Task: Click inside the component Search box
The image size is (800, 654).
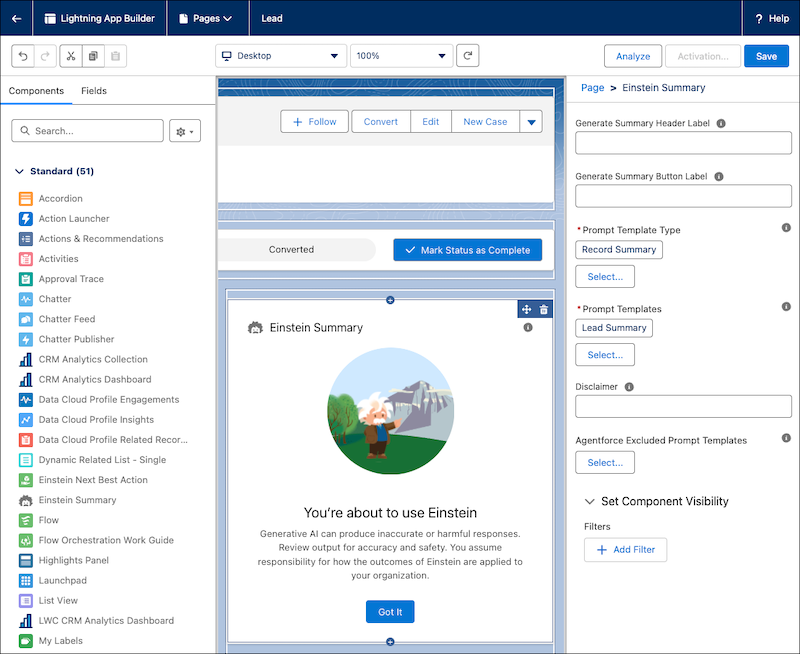Action: pyautogui.click(x=87, y=131)
